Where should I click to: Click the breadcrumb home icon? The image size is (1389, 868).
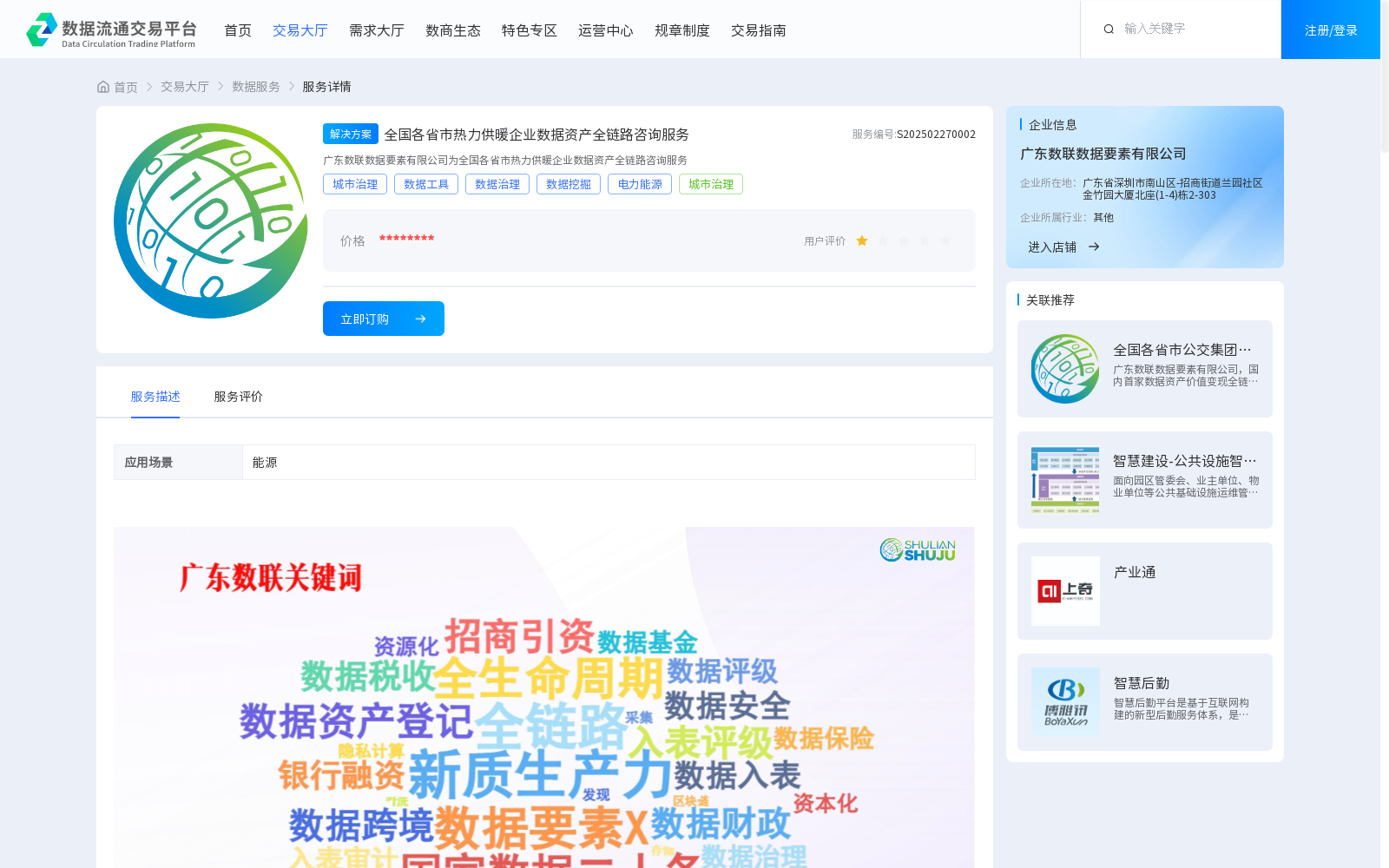pos(103,87)
